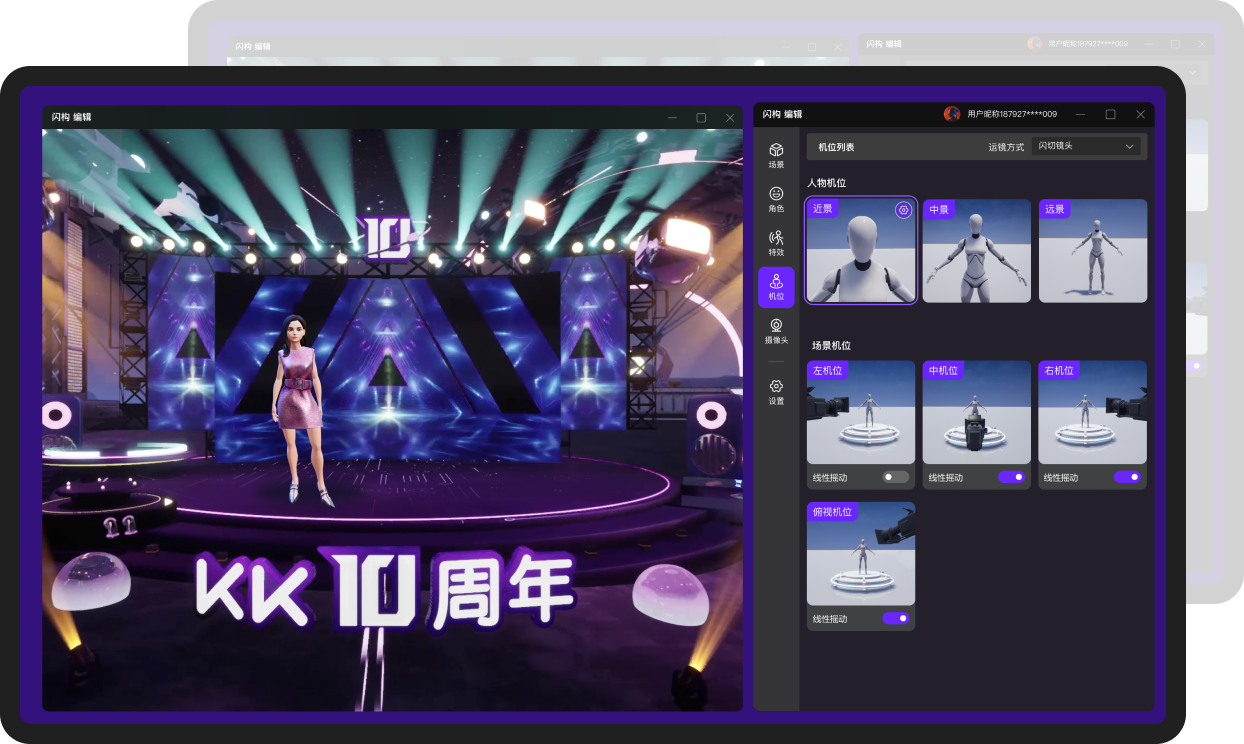
Task: Click the user avatar icon
Action: pyautogui.click(x=952, y=114)
